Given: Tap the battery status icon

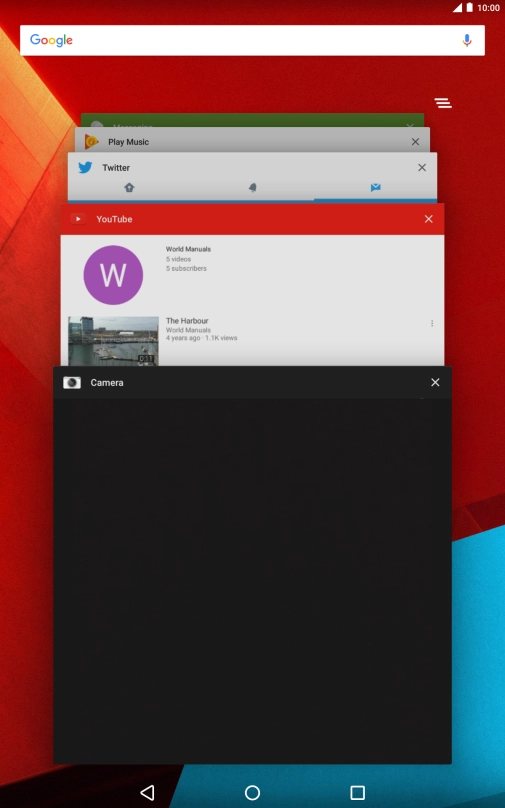Looking at the screenshot, I should [x=469, y=8].
